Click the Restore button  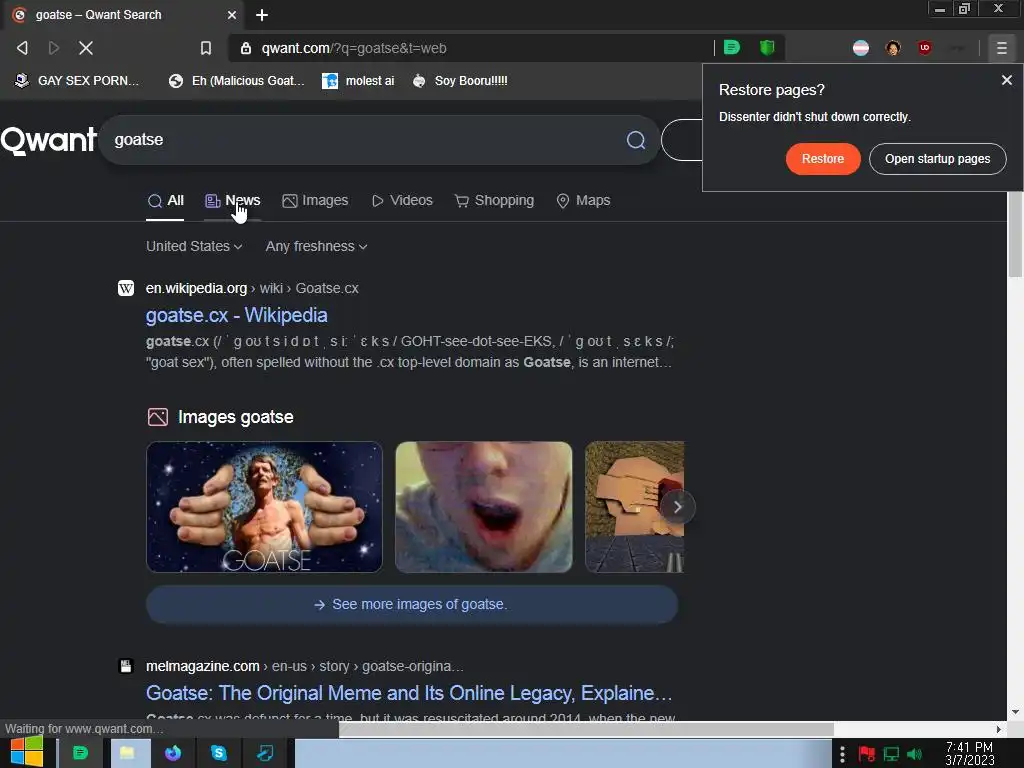click(x=822, y=159)
